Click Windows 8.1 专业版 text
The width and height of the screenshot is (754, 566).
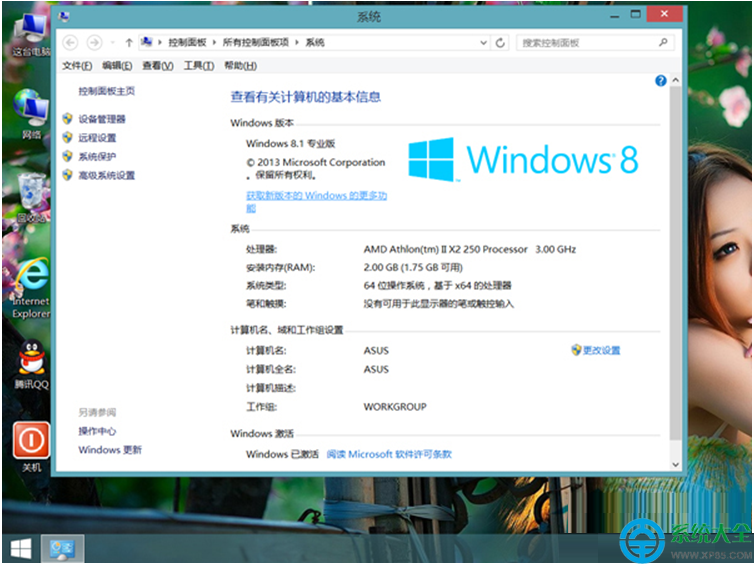290,143
